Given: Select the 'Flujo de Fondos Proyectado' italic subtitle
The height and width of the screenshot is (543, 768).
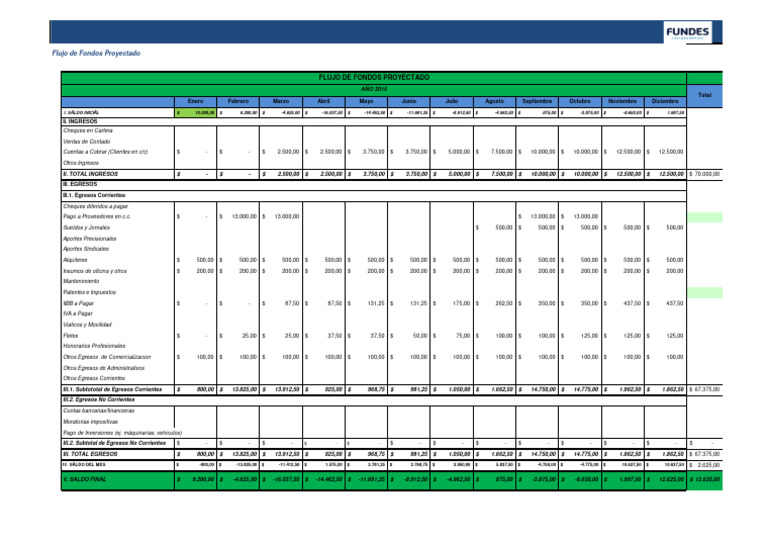Looking at the screenshot, I should coord(96,53).
